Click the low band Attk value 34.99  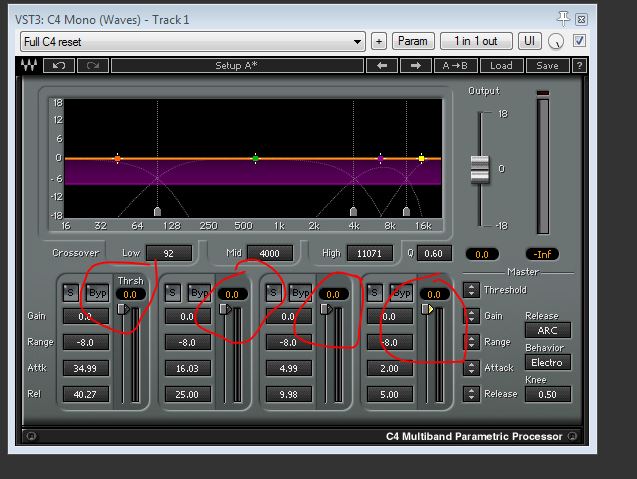click(86, 368)
